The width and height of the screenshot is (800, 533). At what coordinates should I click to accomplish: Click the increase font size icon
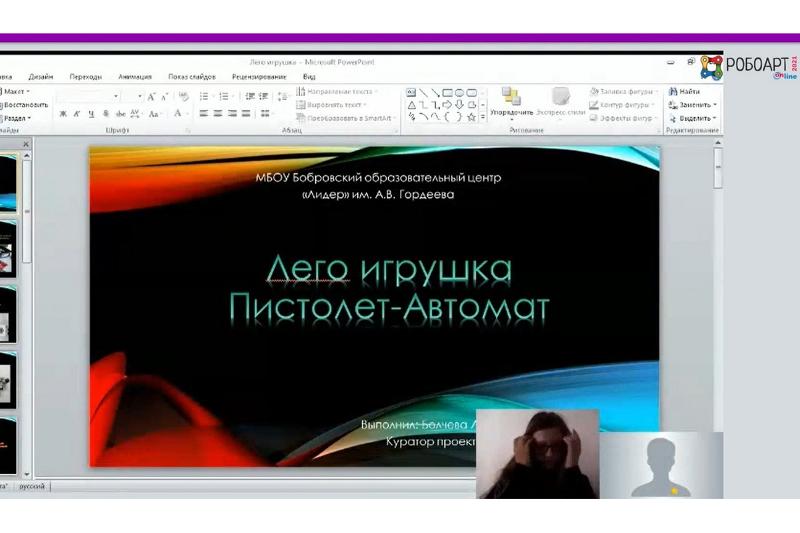(152, 97)
